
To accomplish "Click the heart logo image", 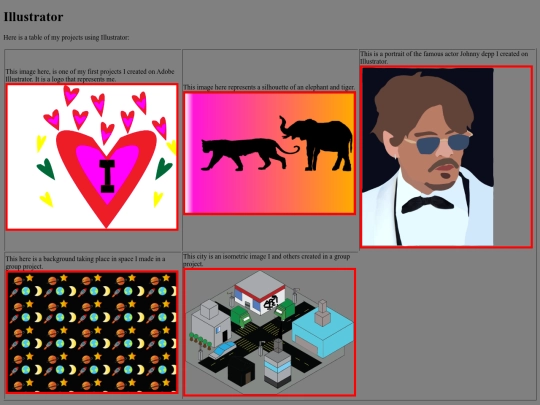I will click(x=92, y=157).
